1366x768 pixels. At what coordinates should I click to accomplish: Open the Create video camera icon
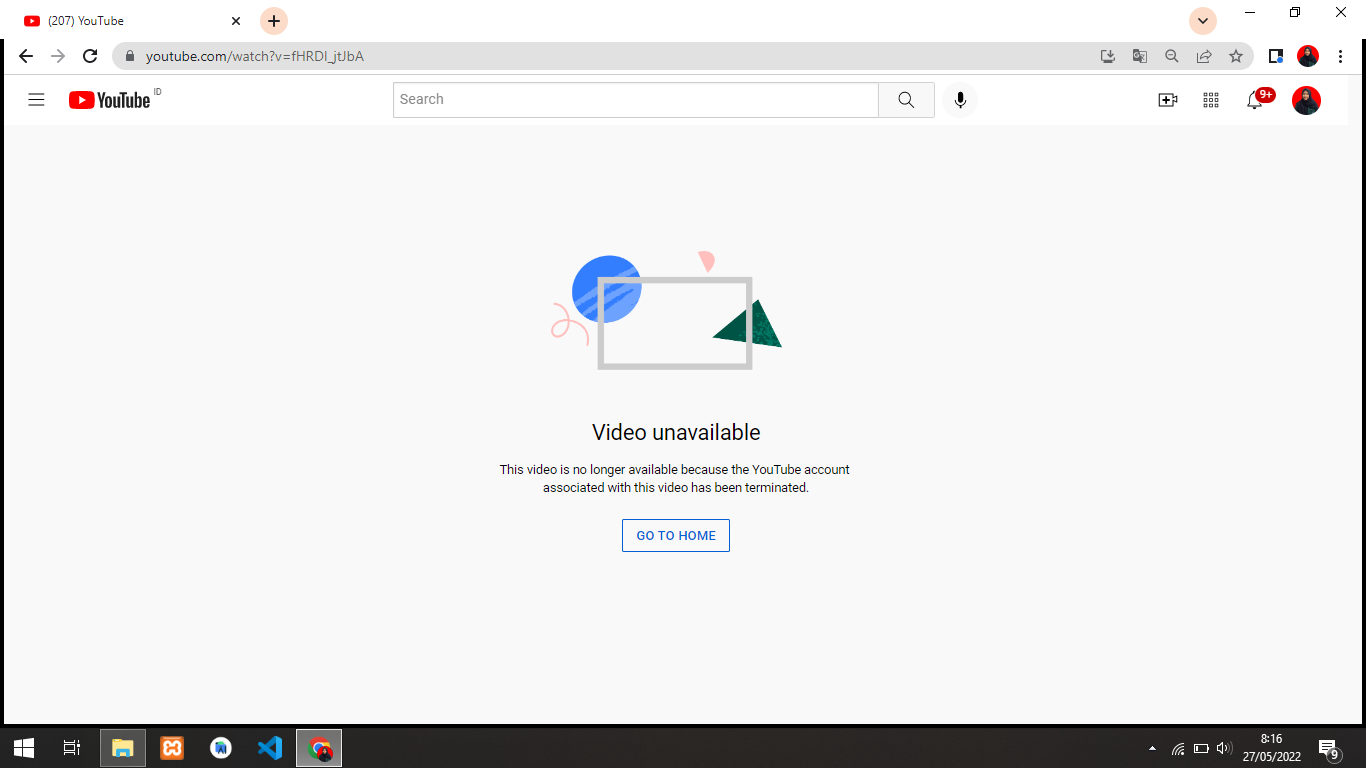tap(1167, 100)
